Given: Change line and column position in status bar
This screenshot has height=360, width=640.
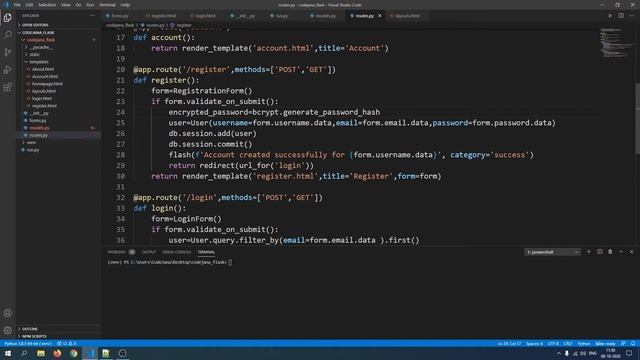Looking at the screenshot, I should [x=509, y=344].
